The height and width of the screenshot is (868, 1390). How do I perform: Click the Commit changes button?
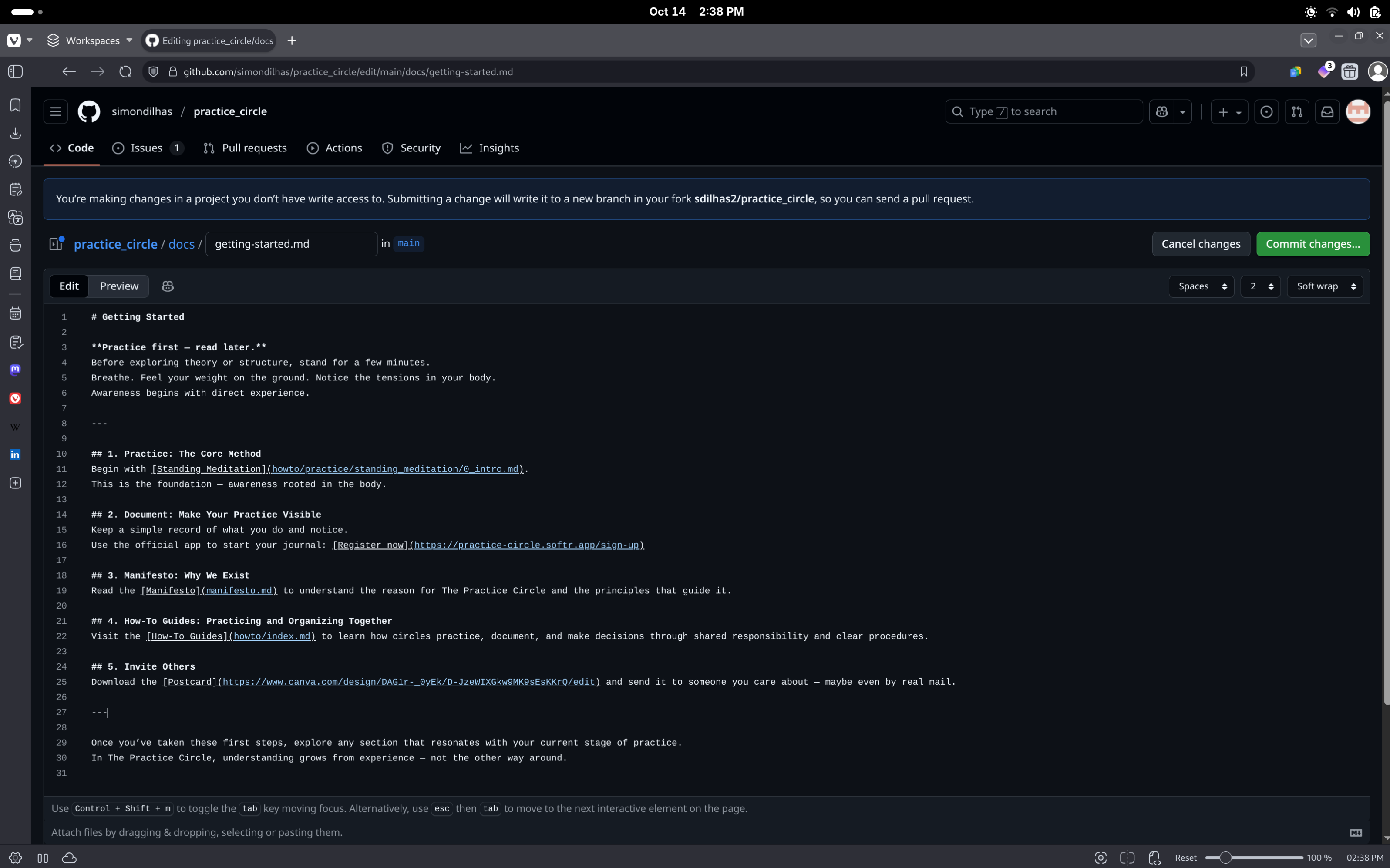click(x=1313, y=244)
